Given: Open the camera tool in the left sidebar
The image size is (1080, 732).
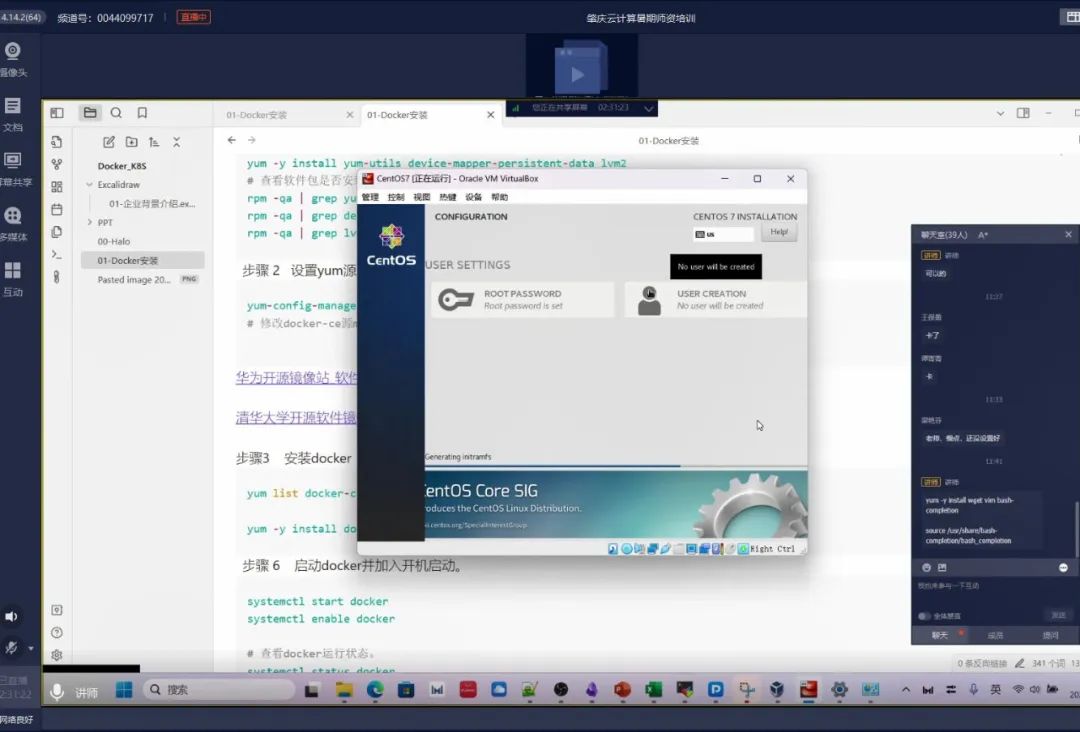Looking at the screenshot, I should (x=13, y=52).
